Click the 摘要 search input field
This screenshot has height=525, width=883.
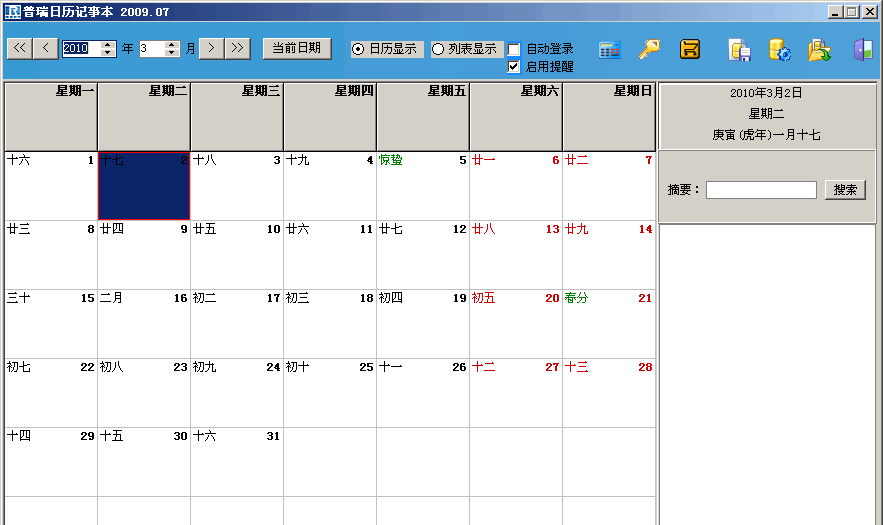(x=761, y=190)
